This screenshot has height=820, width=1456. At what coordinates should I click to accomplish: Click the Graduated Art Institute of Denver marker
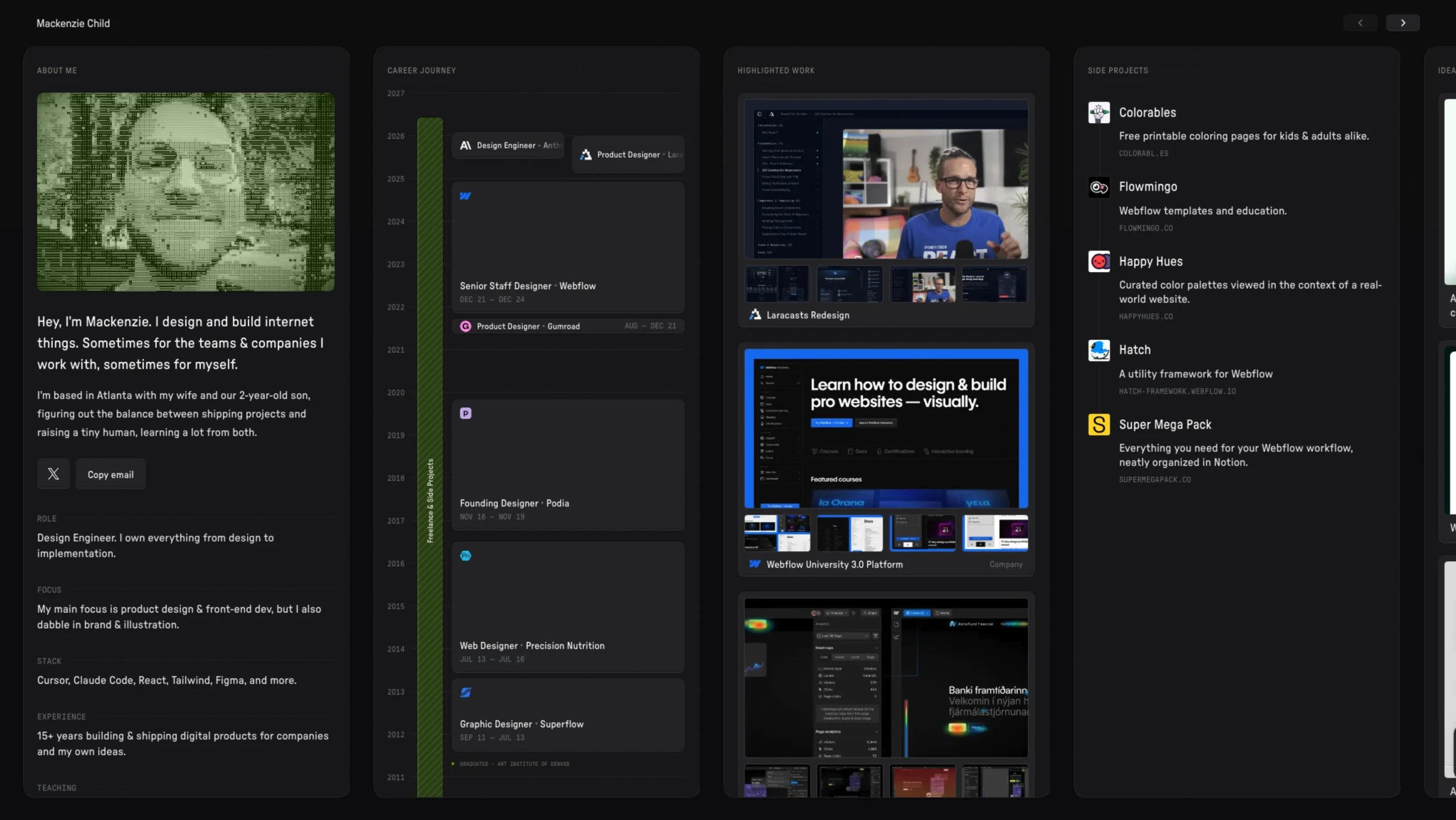click(510, 764)
